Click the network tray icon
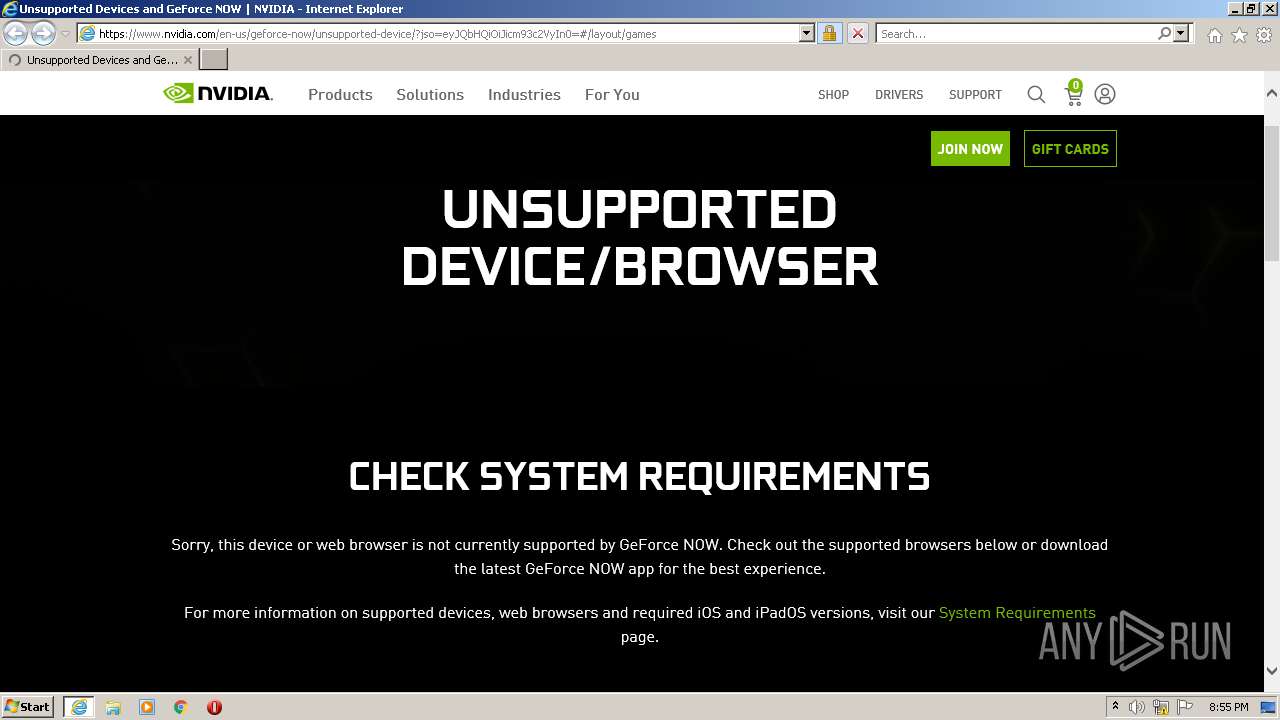This screenshot has width=1280, height=720. click(x=1161, y=707)
